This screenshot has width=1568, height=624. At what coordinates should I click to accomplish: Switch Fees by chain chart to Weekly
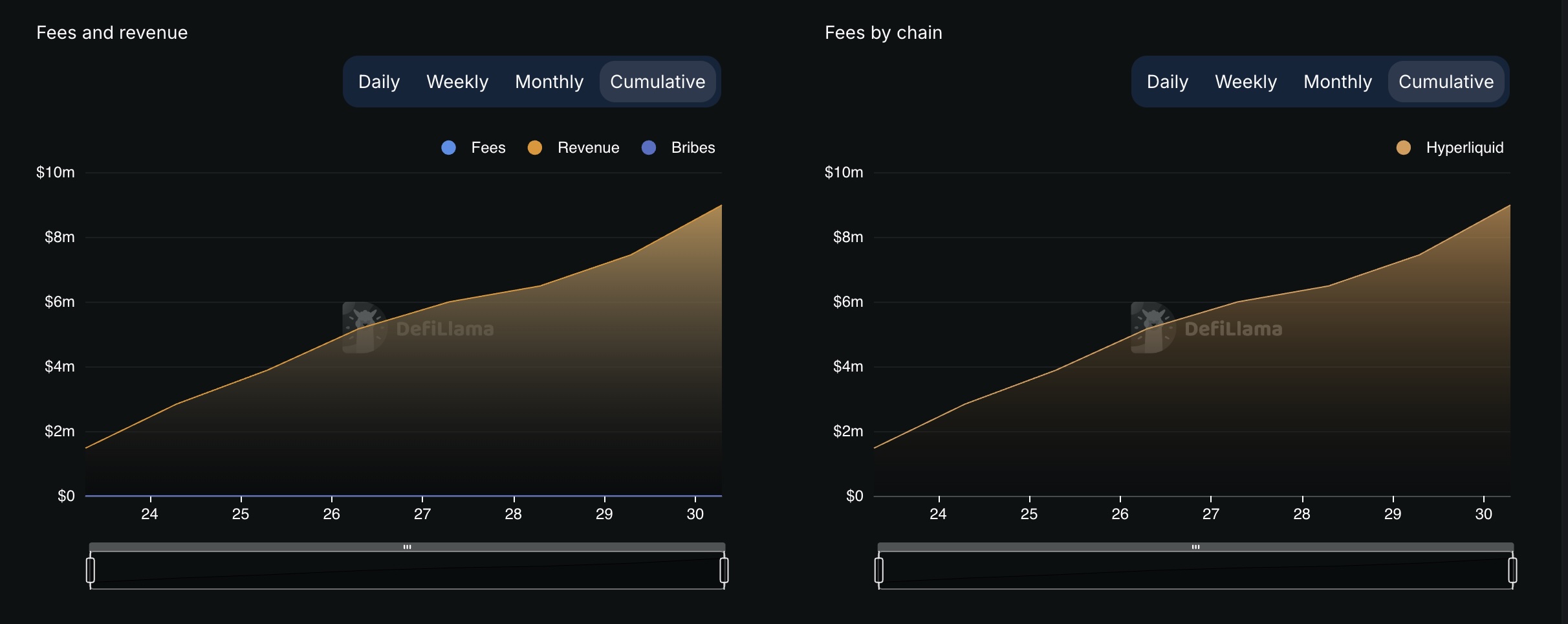click(x=1246, y=82)
